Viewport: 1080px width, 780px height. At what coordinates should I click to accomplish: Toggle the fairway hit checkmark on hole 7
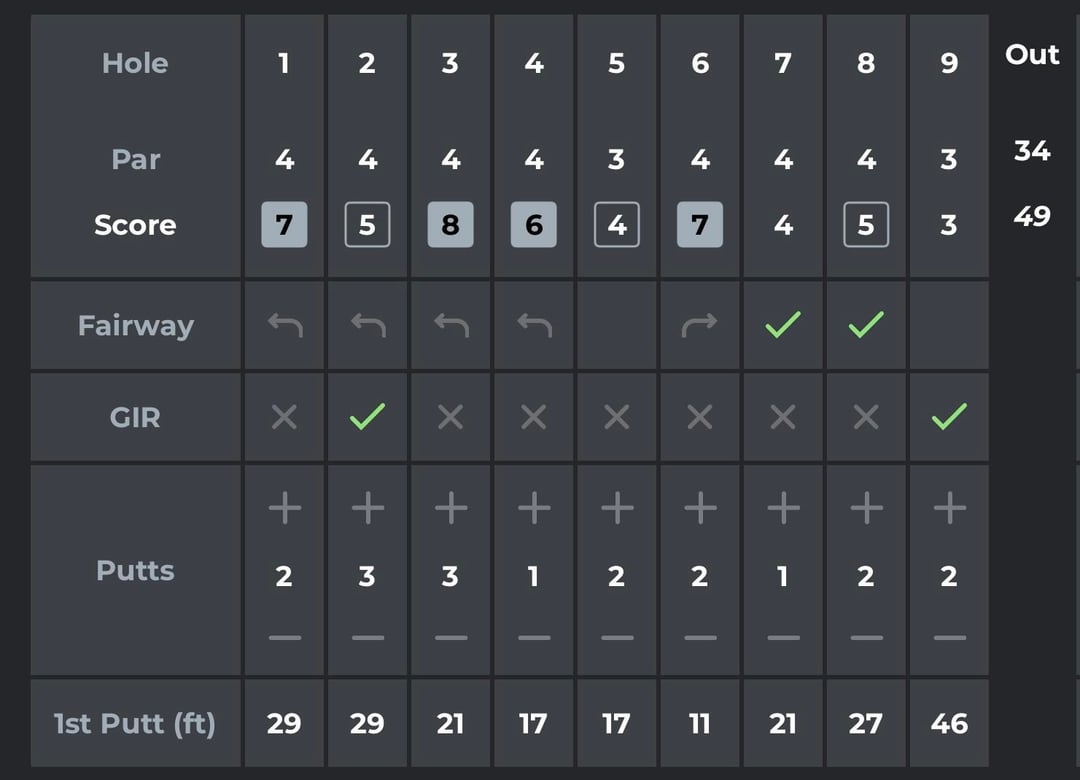783,325
